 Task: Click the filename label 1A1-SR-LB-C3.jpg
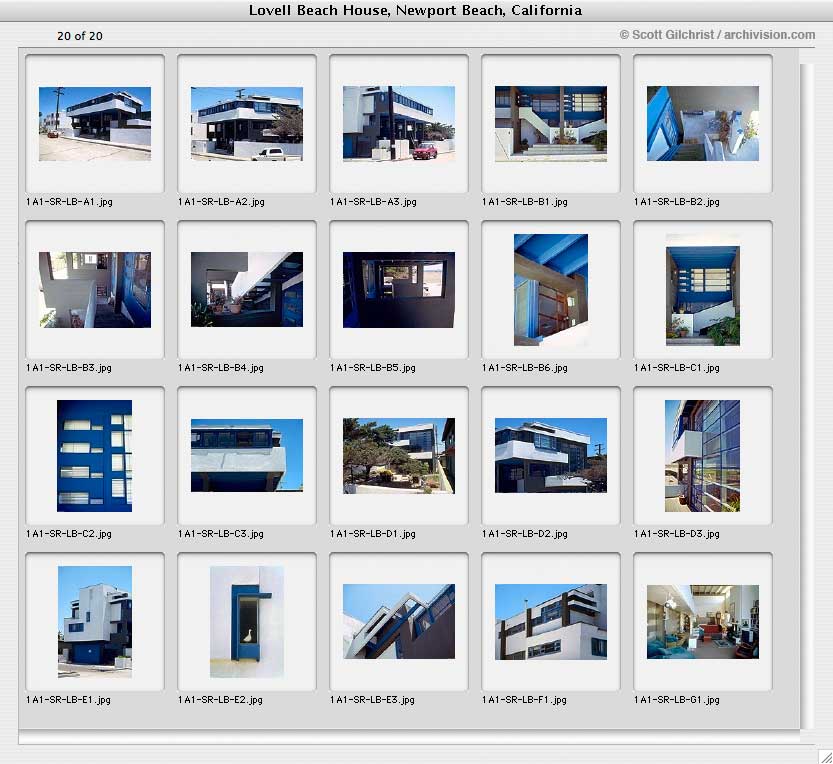(x=220, y=534)
